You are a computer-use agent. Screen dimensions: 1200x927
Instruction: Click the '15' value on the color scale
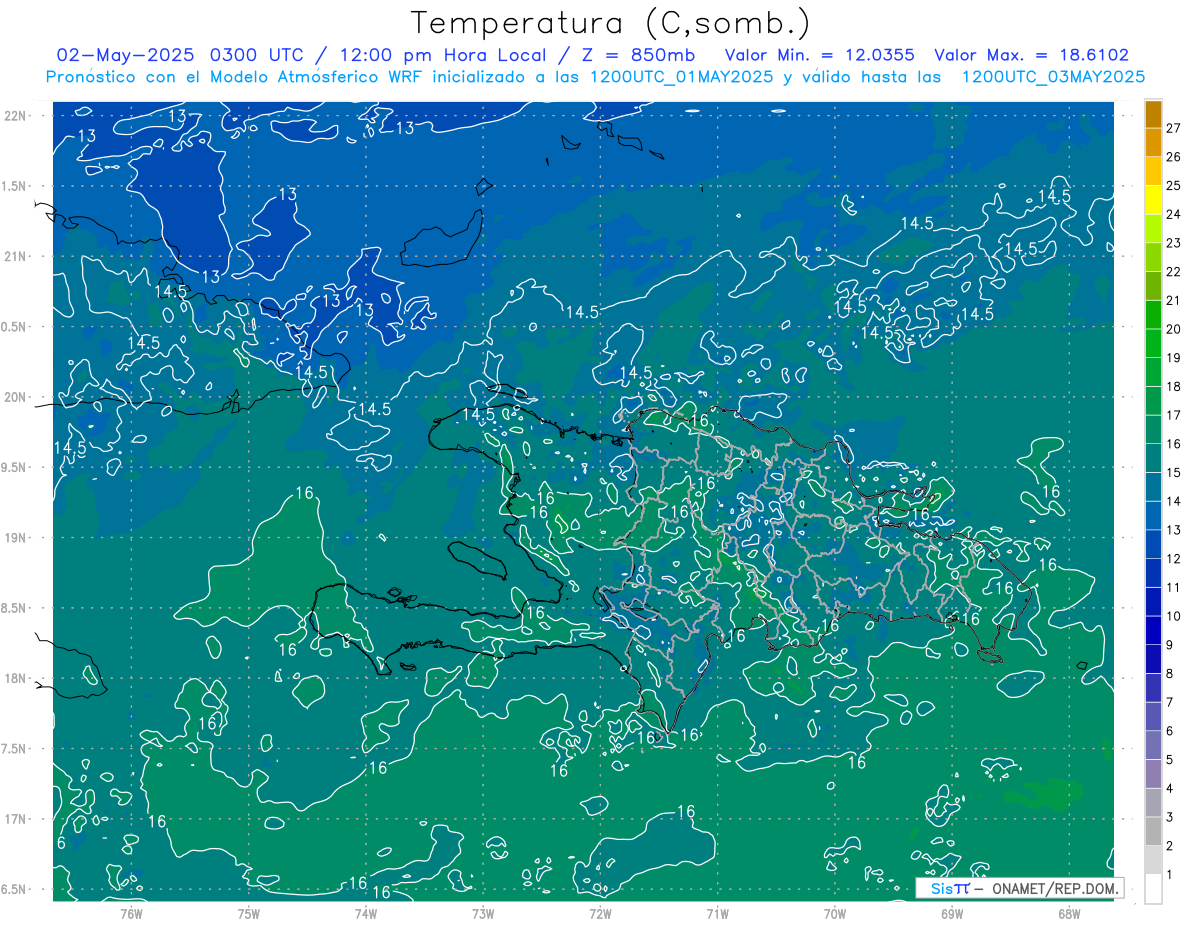point(1174,472)
